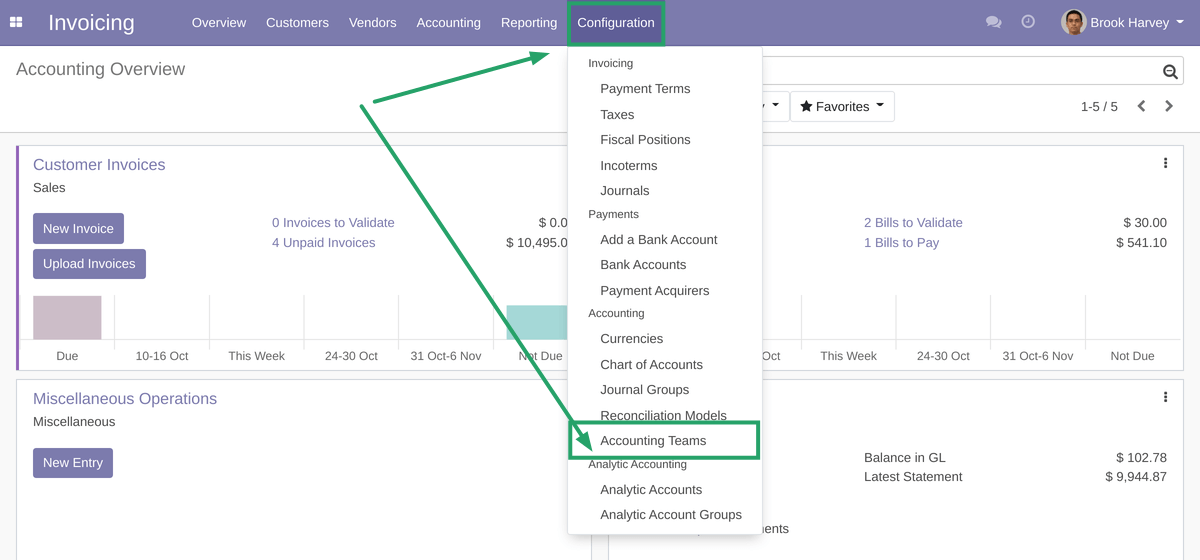Create a New Entry in Miscellaneous Operations

click(x=73, y=463)
